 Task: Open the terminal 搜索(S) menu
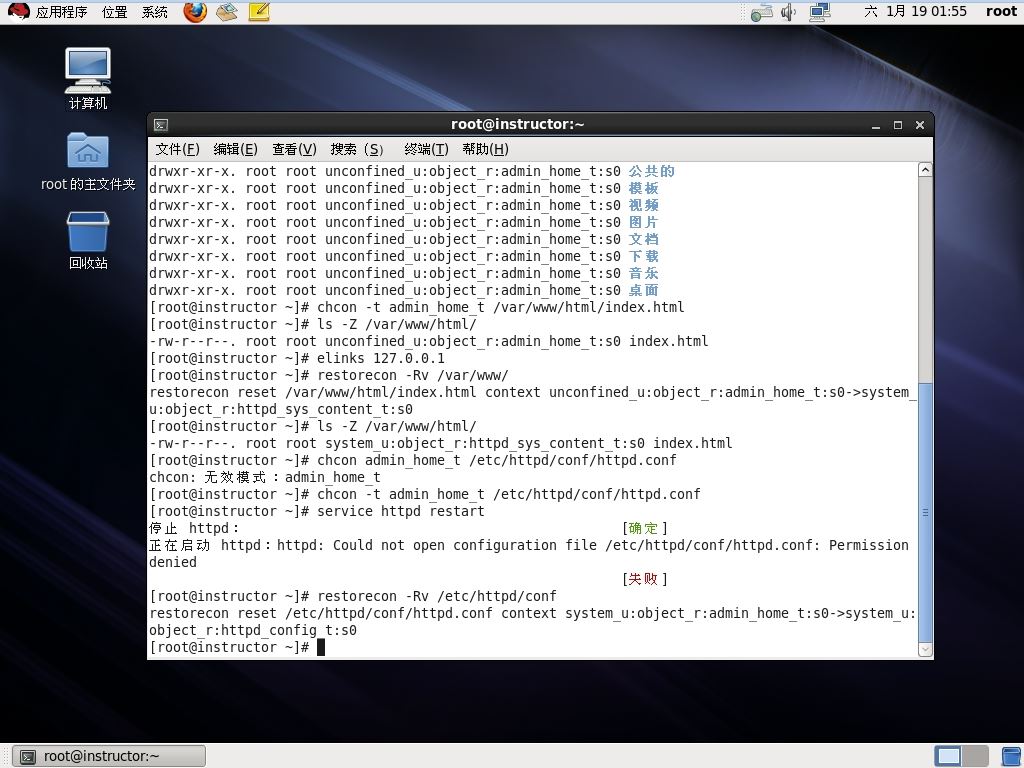(x=357, y=150)
